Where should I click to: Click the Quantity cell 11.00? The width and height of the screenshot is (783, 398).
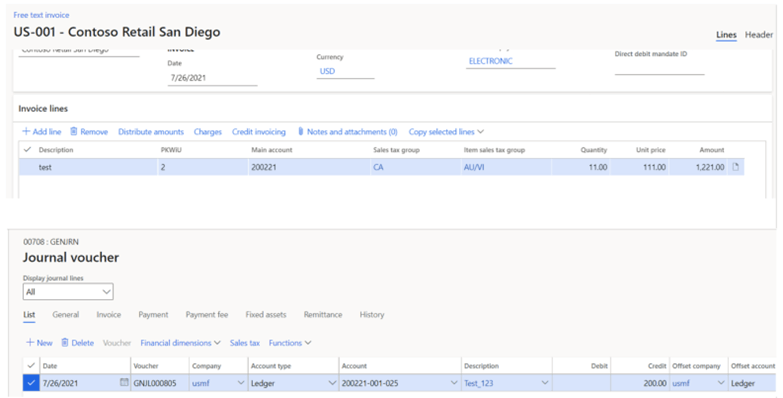[x=580, y=167]
